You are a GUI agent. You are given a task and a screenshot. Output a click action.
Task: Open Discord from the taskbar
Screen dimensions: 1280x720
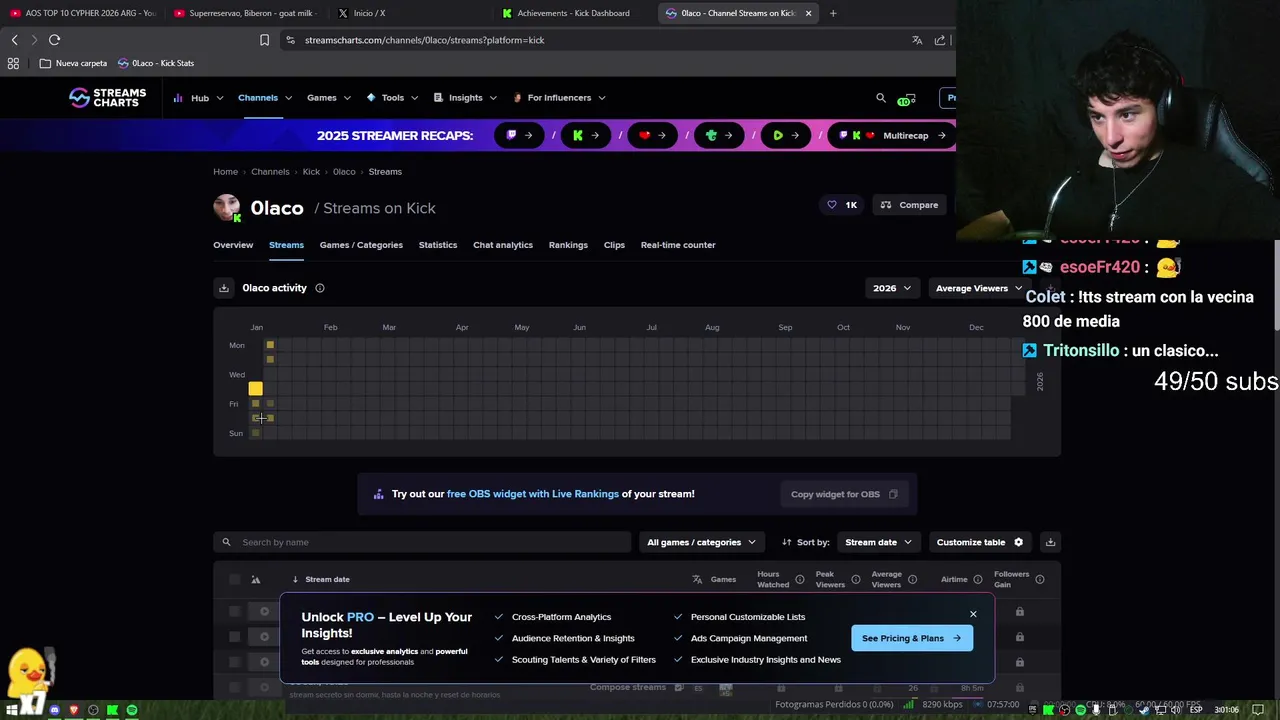pyautogui.click(x=54, y=710)
